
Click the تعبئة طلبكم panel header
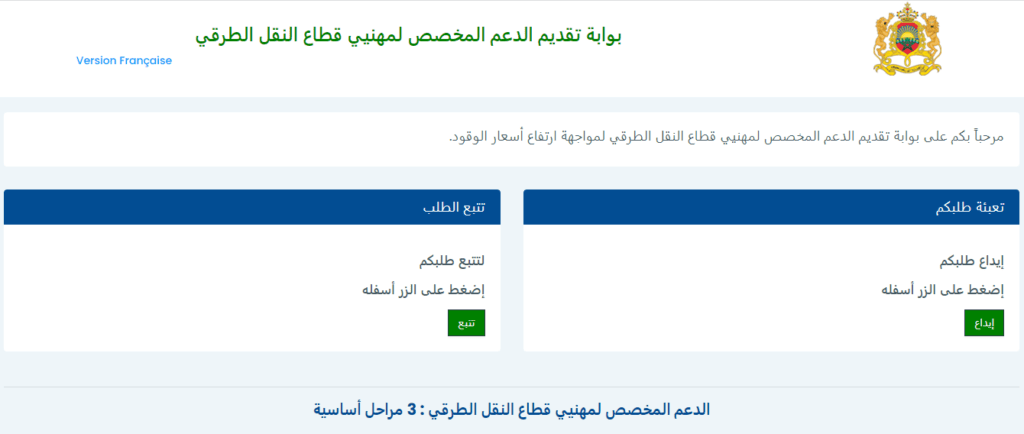point(771,207)
